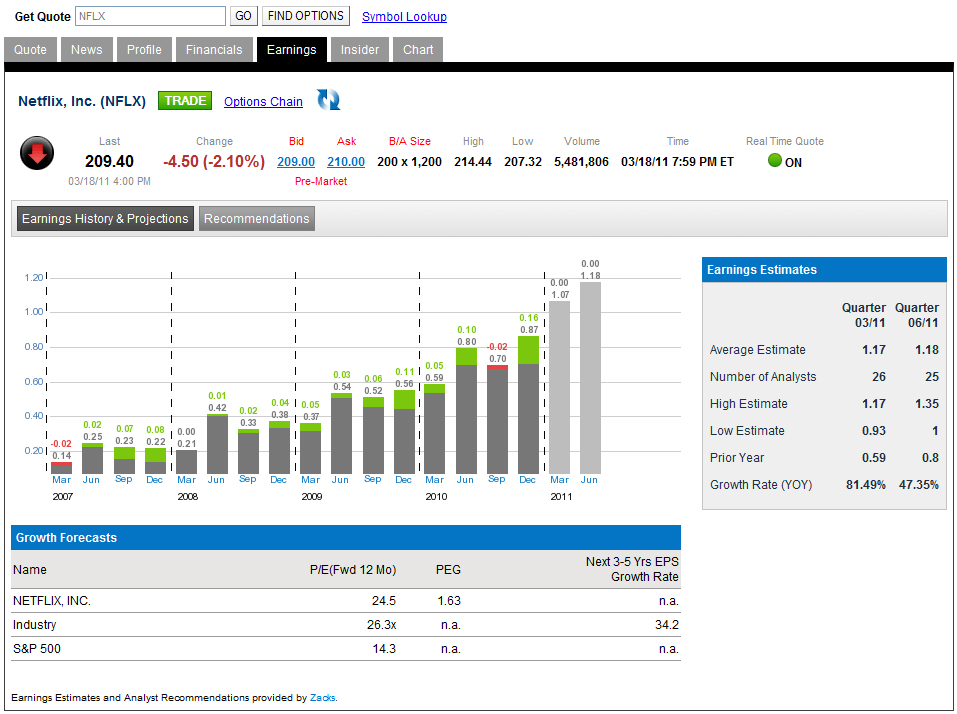Click the Bid price 209.00
Viewport: 957px width, 714px height.
tap(296, 162)
